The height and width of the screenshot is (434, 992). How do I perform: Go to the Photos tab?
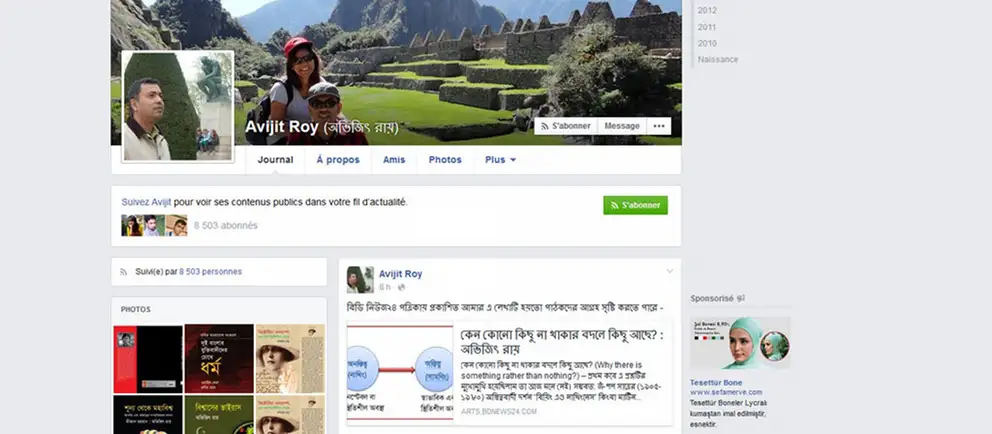[x=445, y=160]
